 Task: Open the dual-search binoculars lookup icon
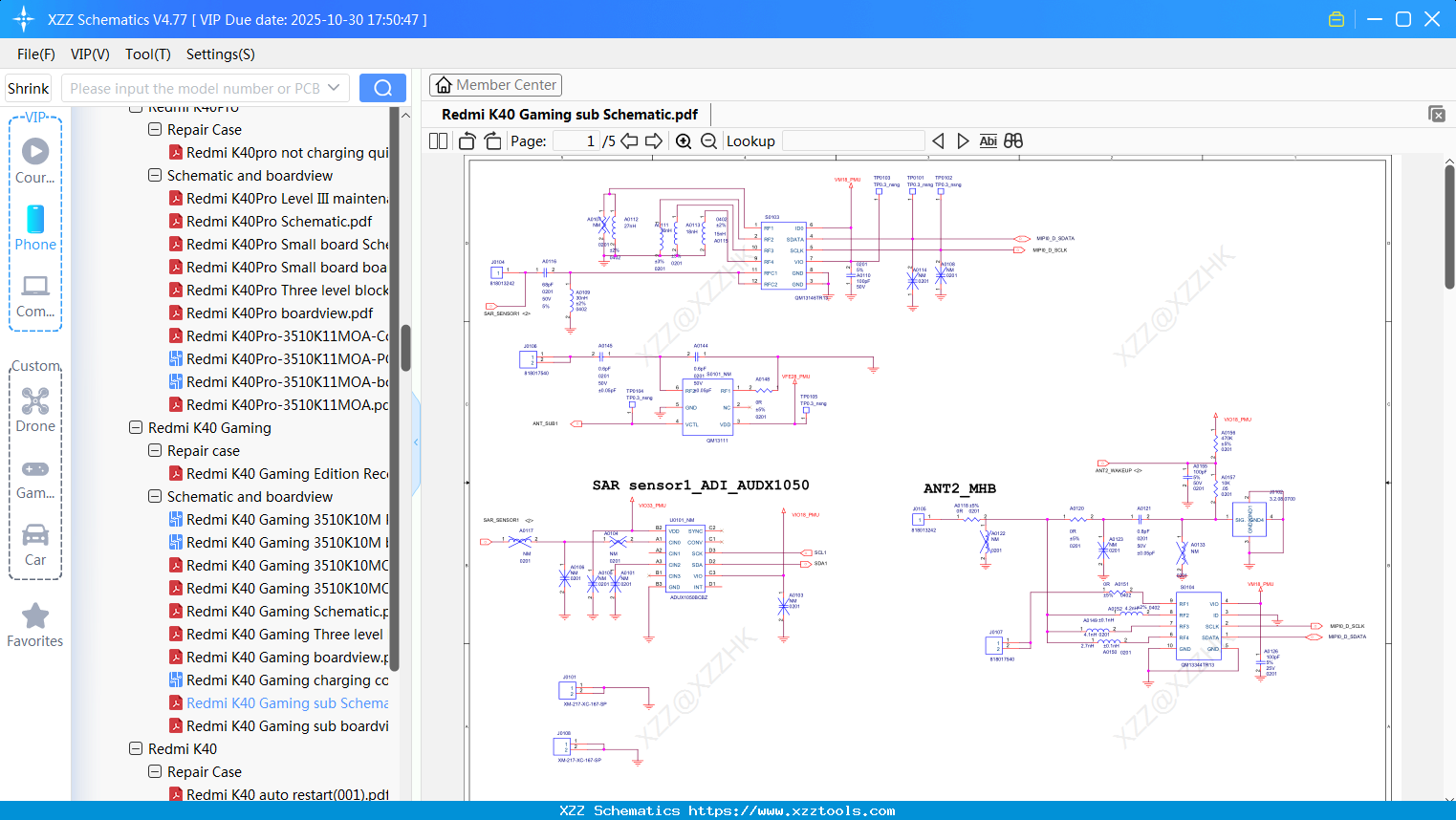click(1012, 140)
